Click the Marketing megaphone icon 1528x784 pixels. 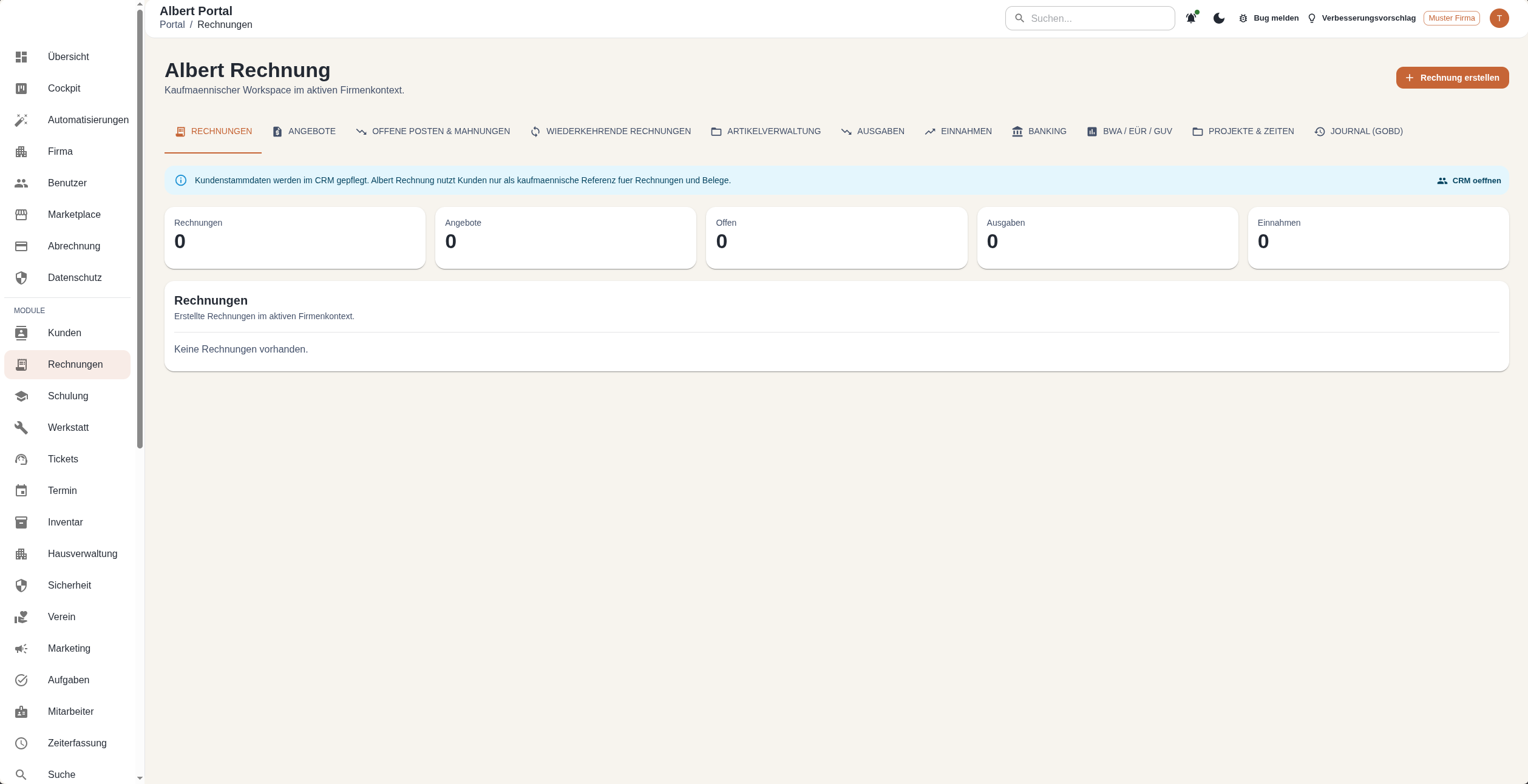click(21, 649)
